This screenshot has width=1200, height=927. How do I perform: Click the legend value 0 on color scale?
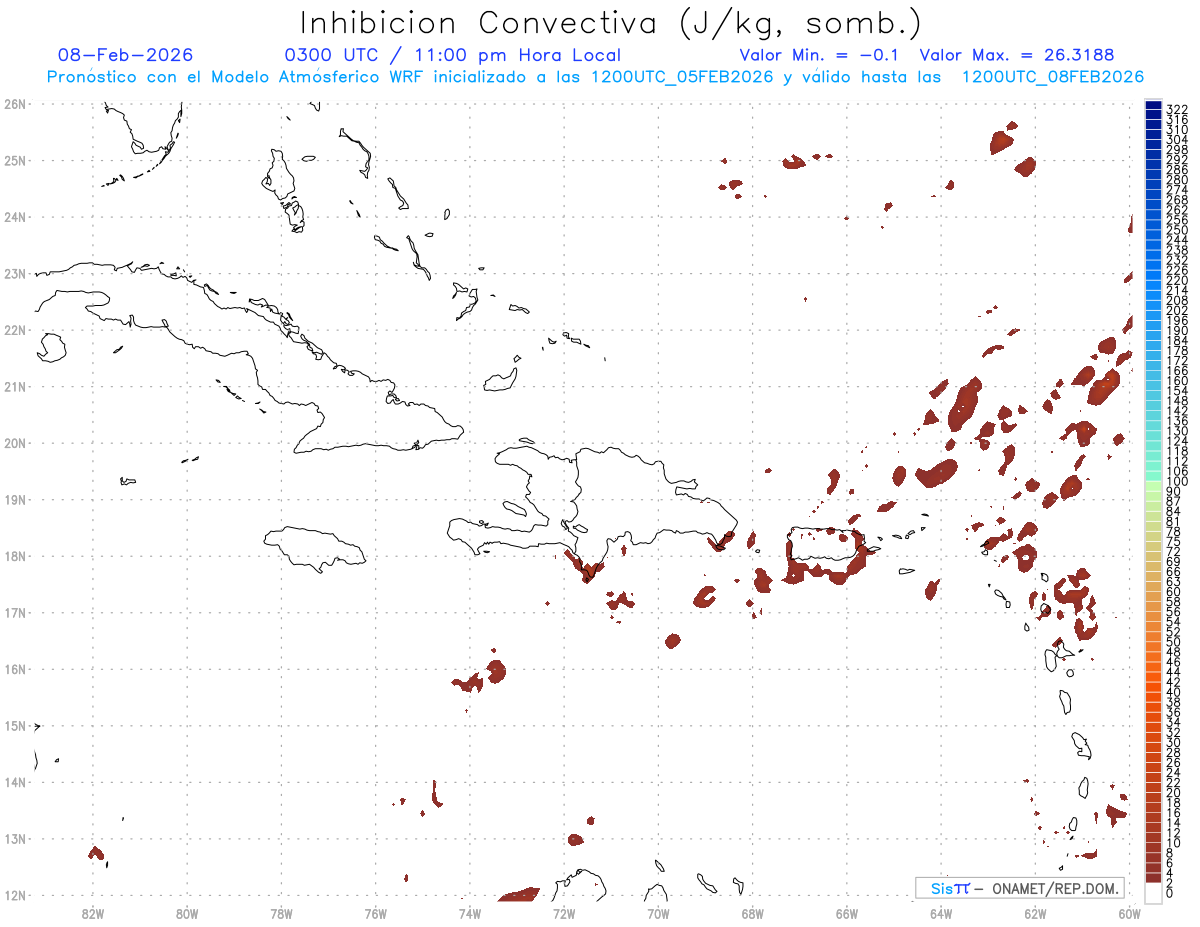pyautogui.click(x=1170, y=893)
